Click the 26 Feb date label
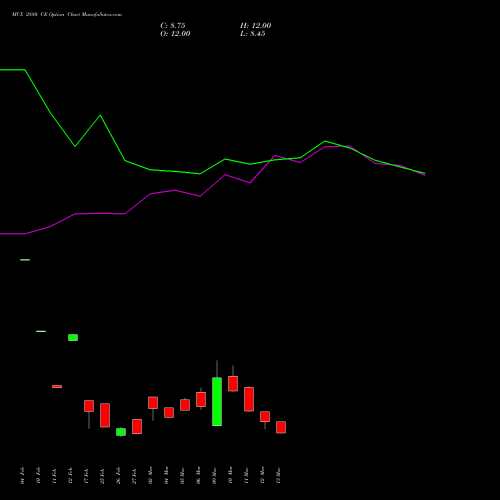 [118, 476]
